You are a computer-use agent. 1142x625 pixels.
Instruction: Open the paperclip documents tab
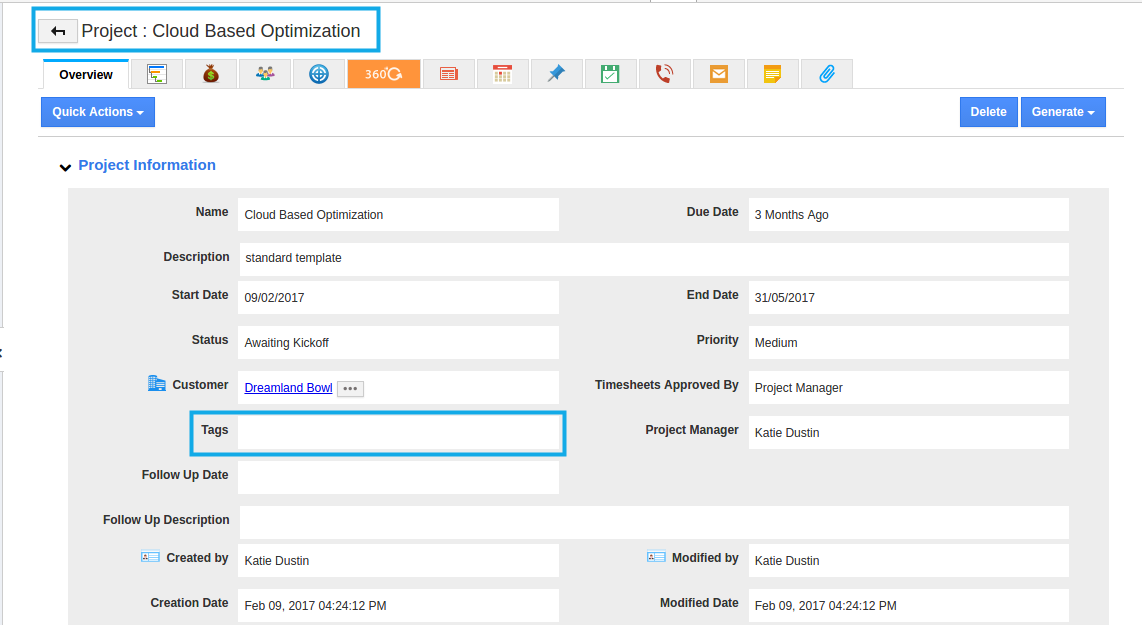pyautogui.click(x=827, y=74)
